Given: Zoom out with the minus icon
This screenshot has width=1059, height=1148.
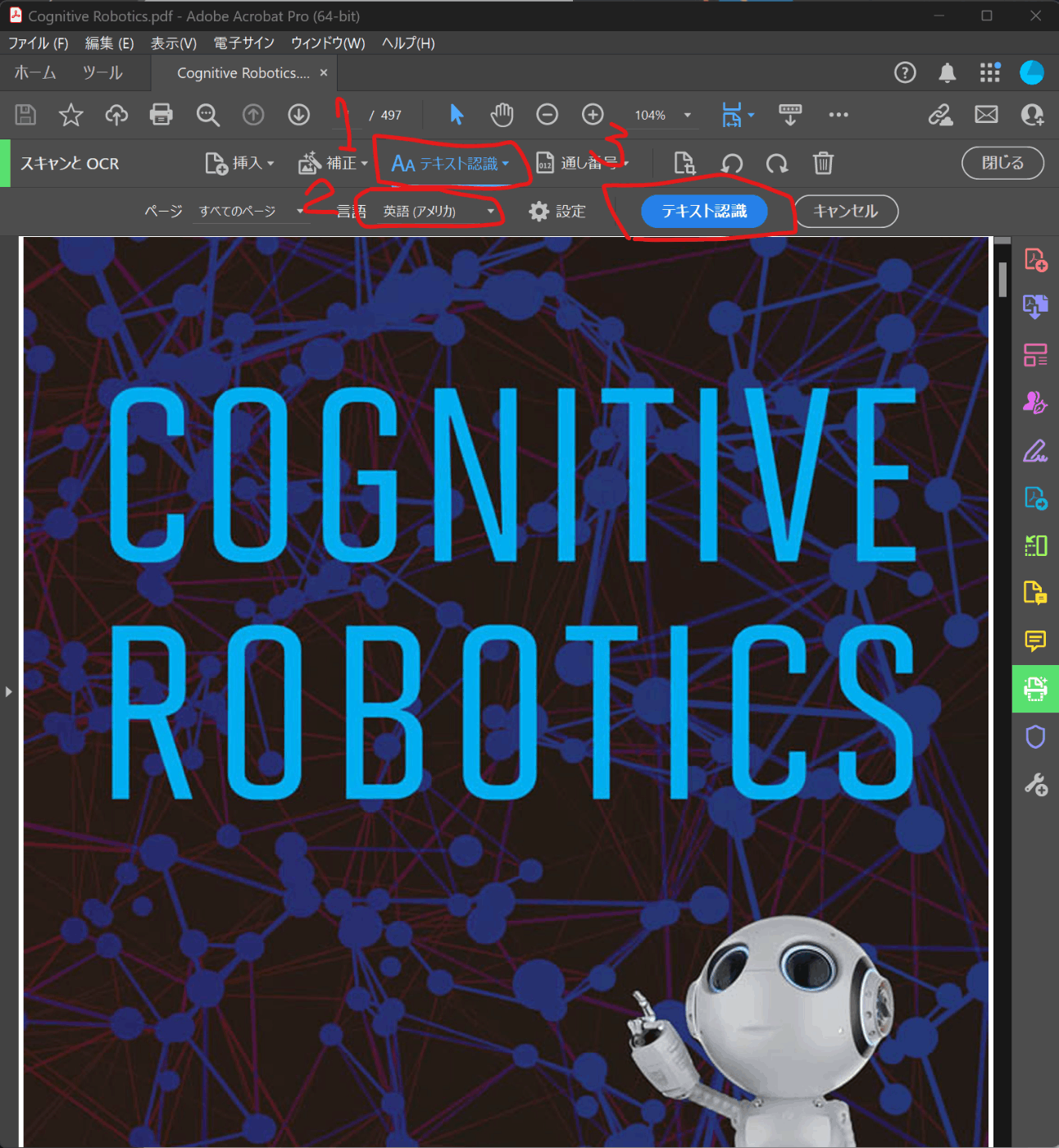Looking at the screenshot, I should click(x=547, y=115).
